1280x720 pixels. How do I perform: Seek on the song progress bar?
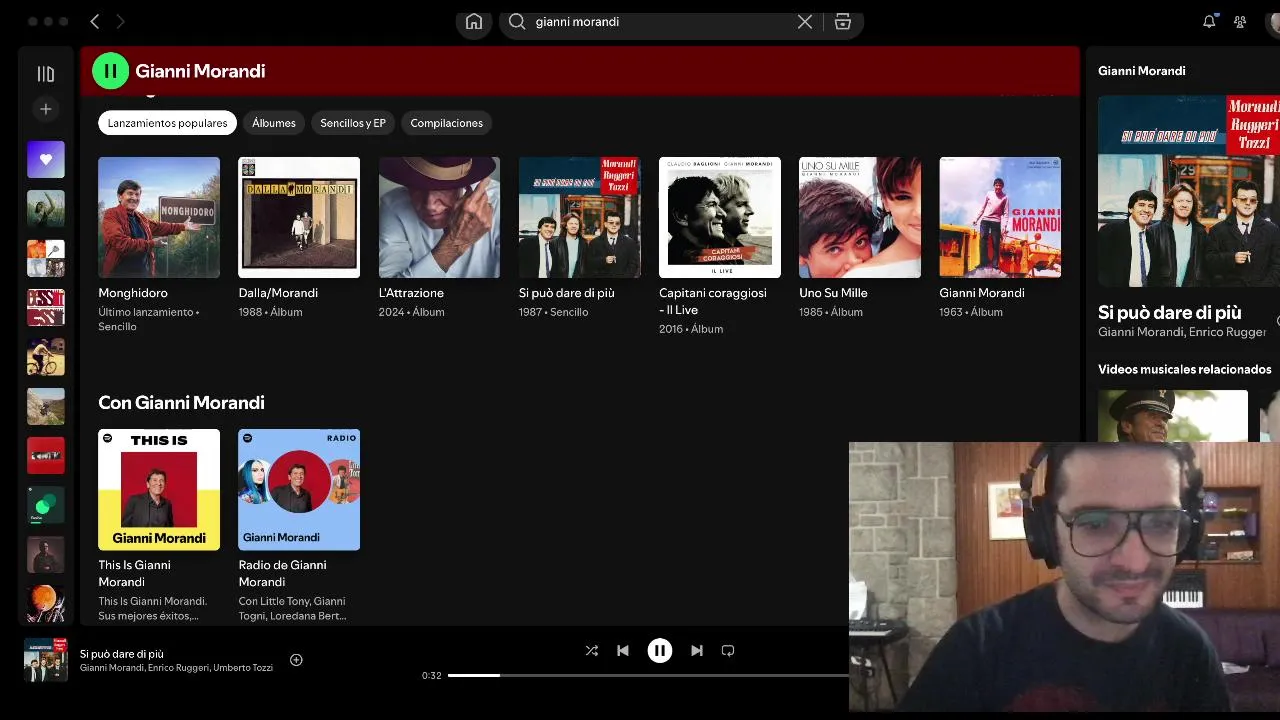click(648, 675)
